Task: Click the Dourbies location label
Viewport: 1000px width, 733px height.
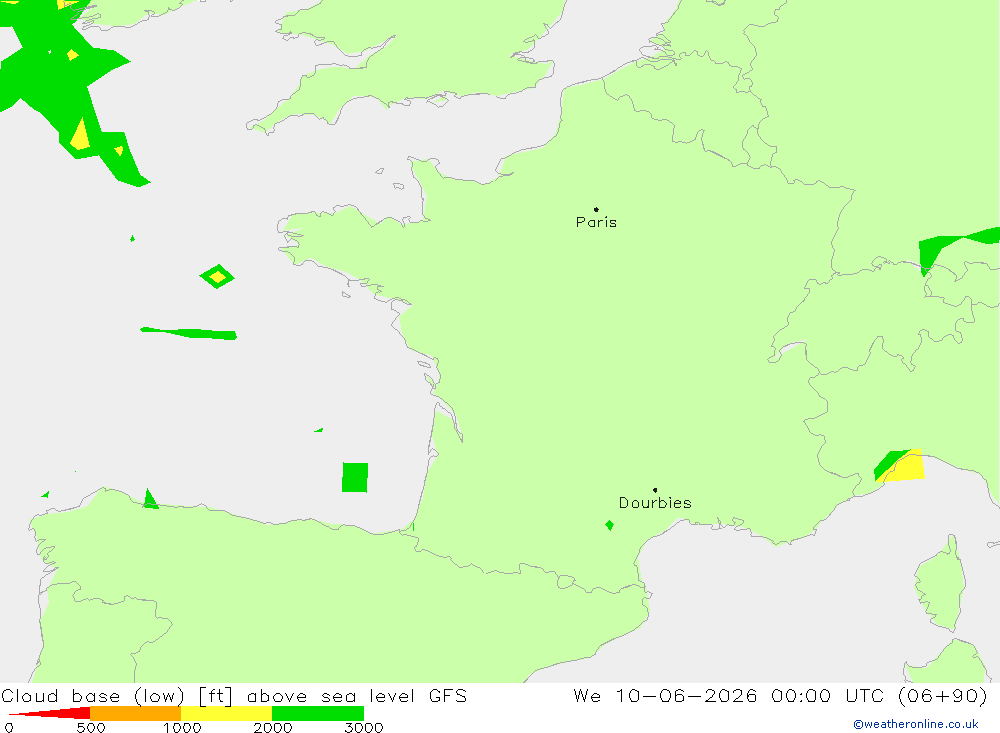Action: pyautogui.click(x=655, y=503)
